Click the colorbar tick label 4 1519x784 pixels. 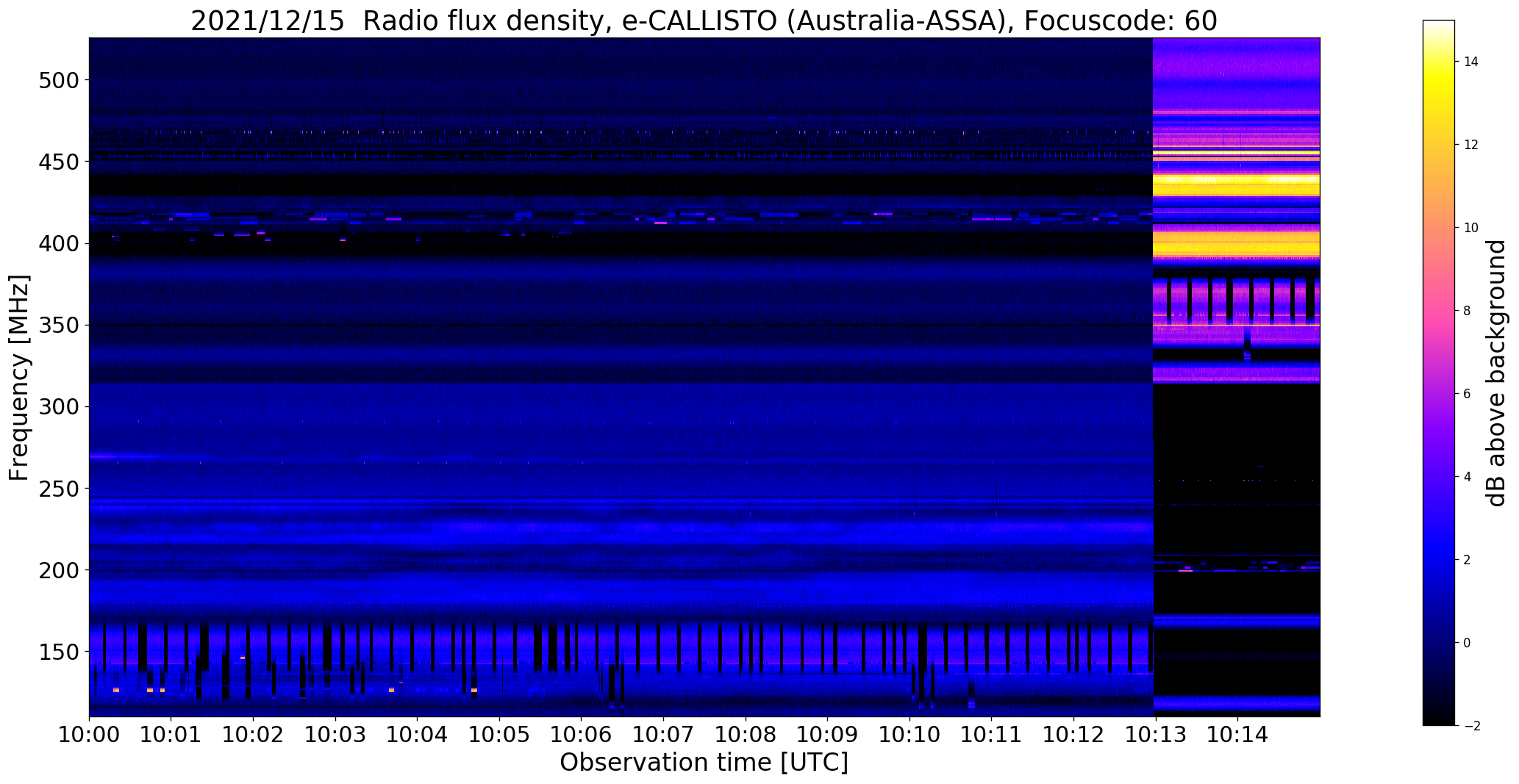1468,477
